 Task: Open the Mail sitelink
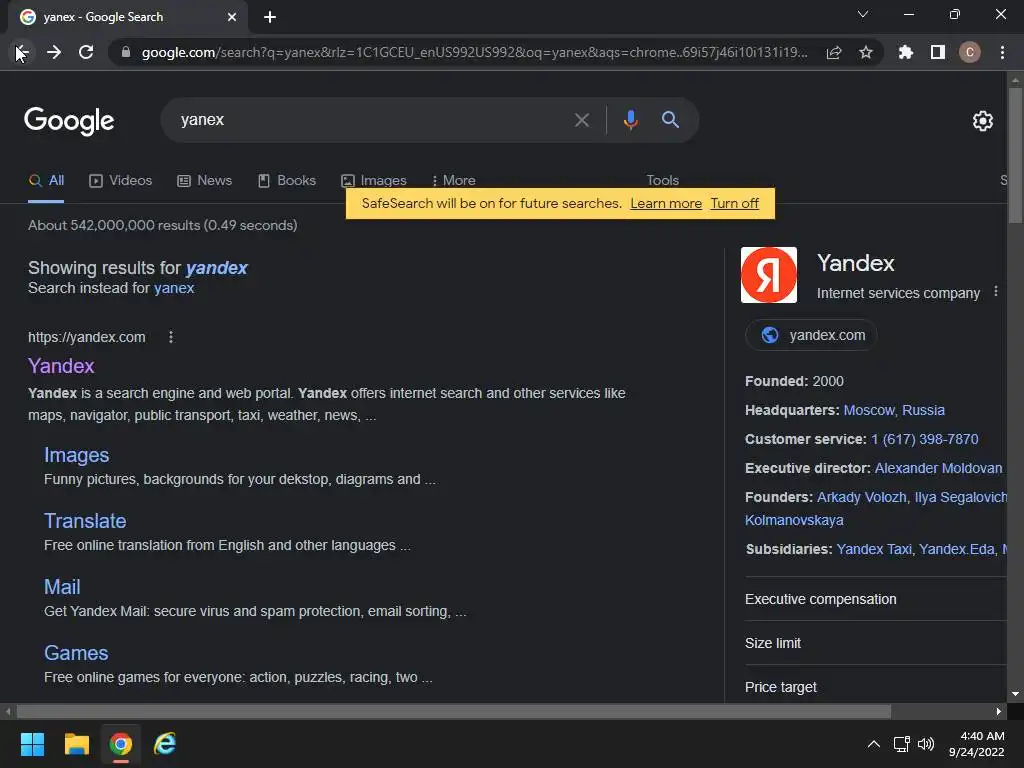(x=62, y=587)
